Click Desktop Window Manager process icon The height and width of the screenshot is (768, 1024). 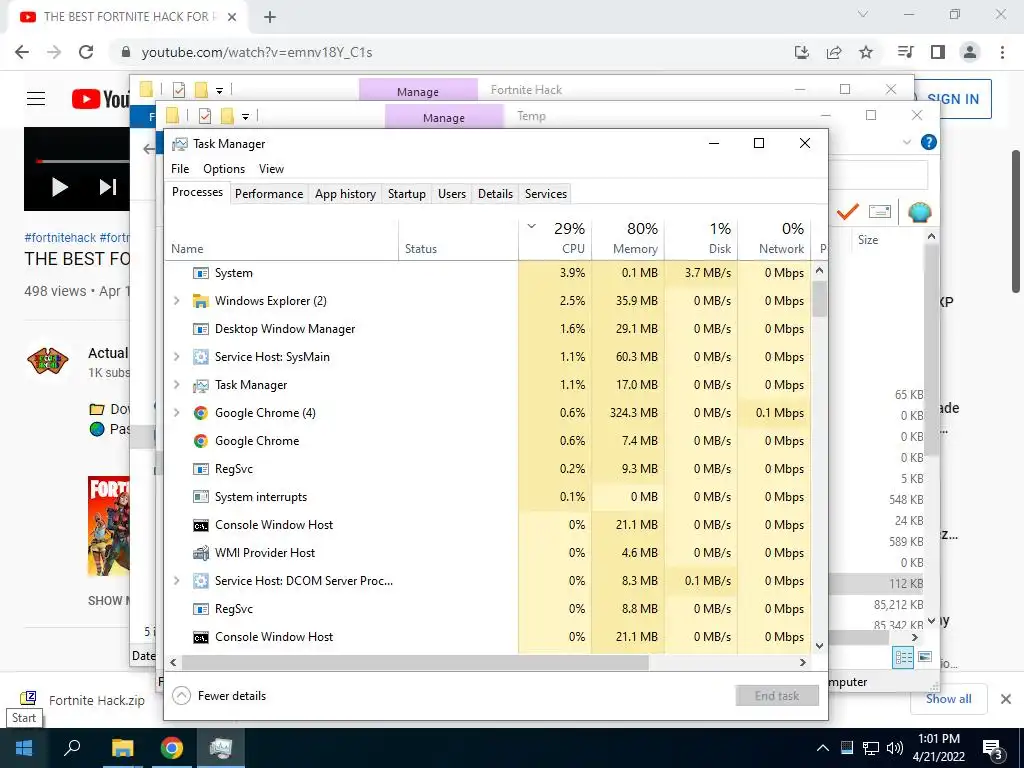click(200, 329)
